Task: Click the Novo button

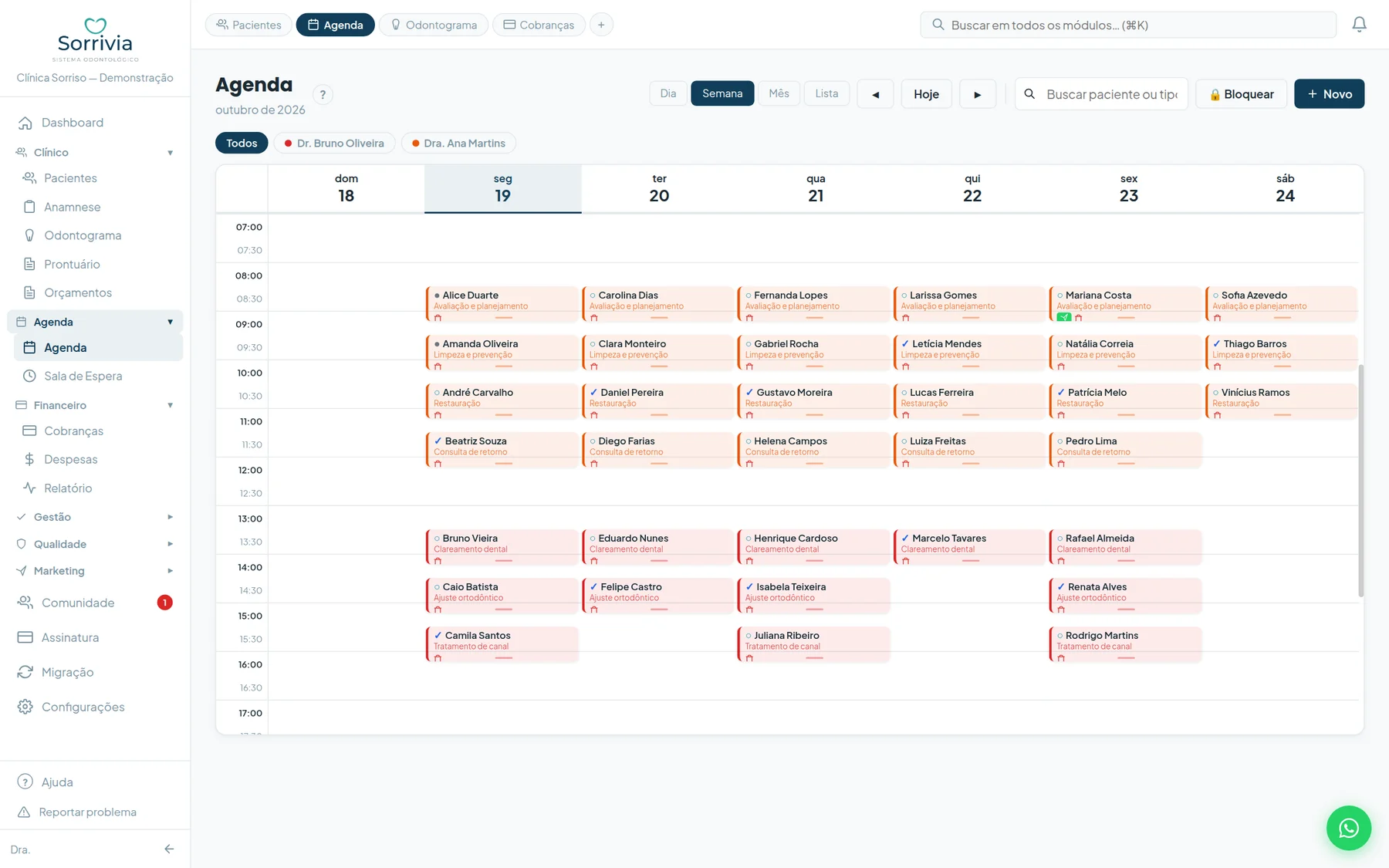Action: coord(1329,94)
